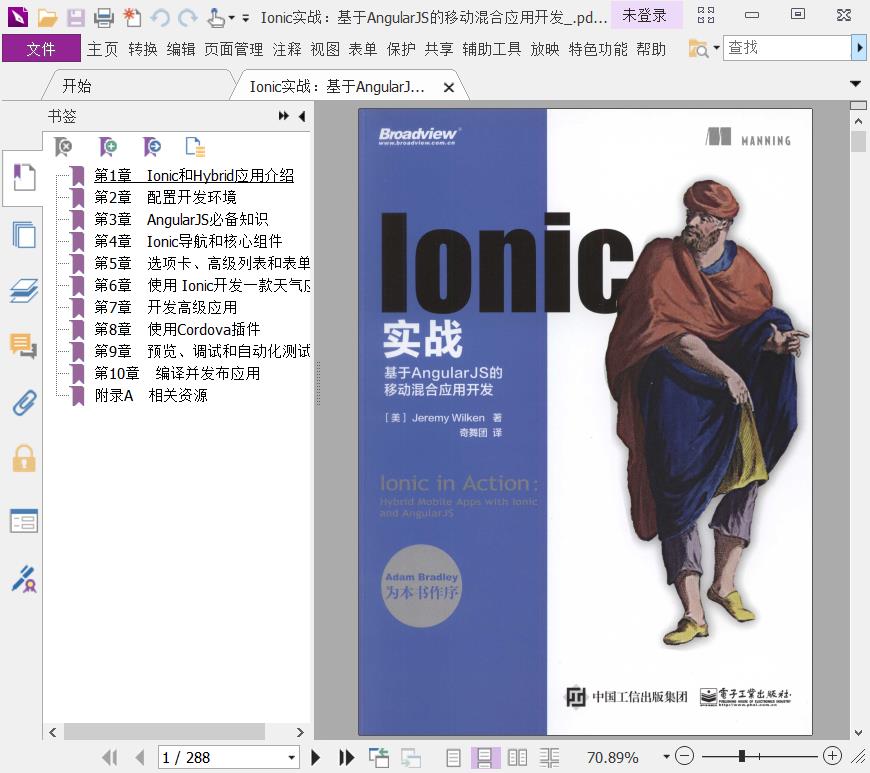
Task: Switch to single page view mode
Action: click(x=453, y=757)
